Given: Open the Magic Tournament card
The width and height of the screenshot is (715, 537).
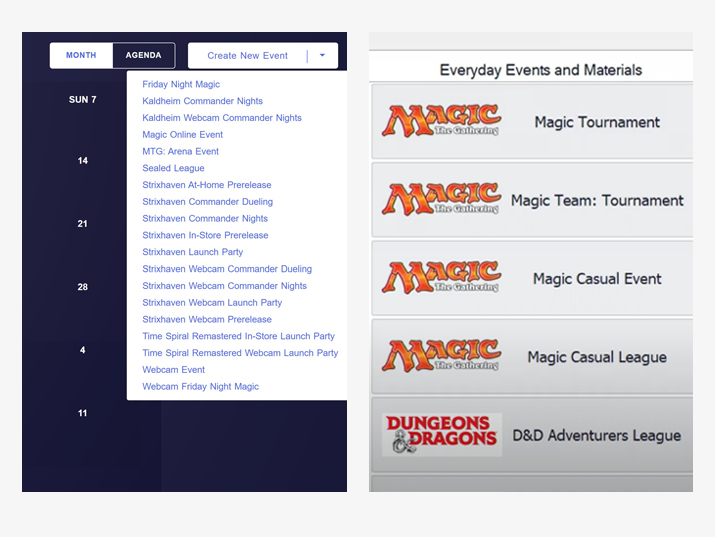Looking at the screenshot, I should click(x=532, y=121).
